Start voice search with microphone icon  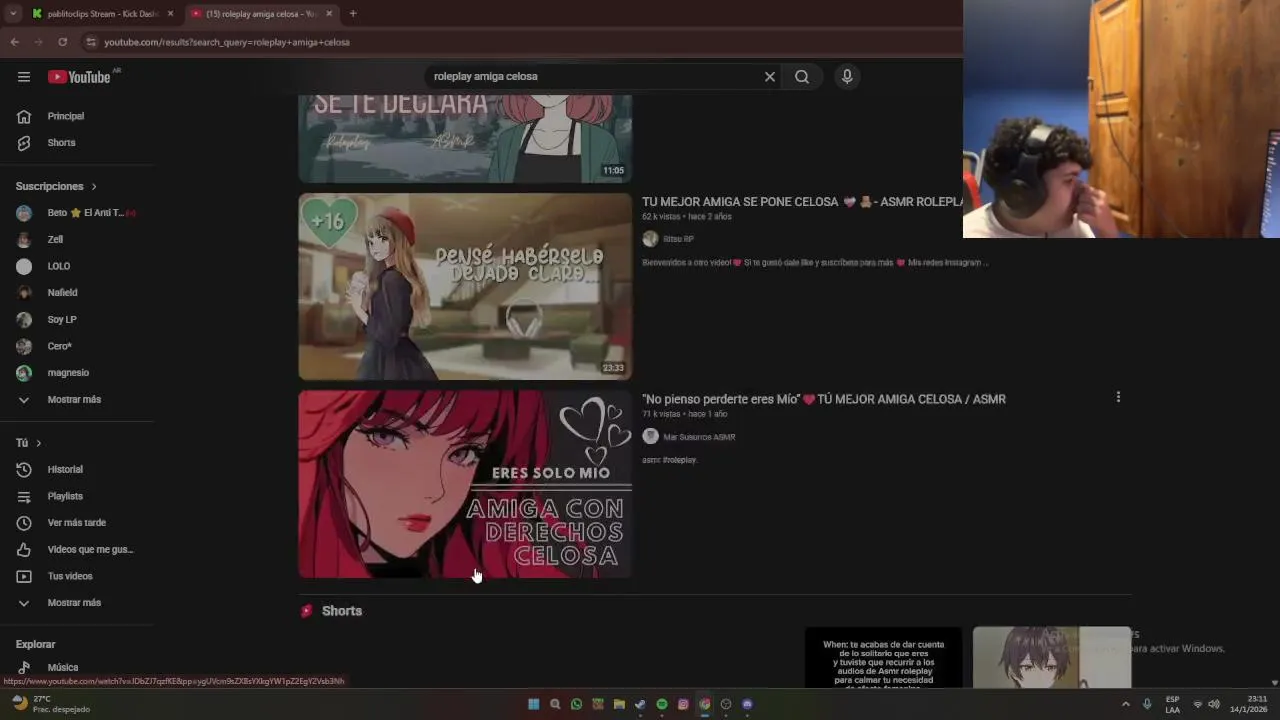[x=847, y=77]
